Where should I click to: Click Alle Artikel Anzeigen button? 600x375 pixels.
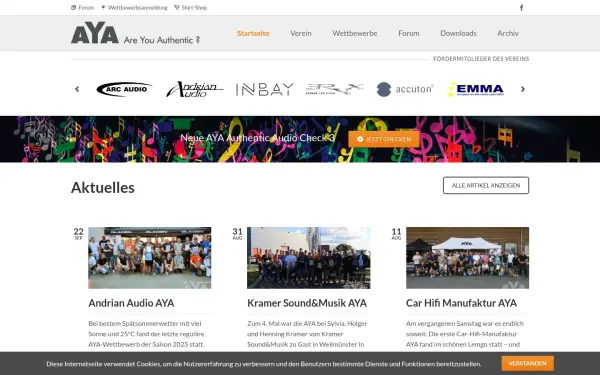point(486,185)
